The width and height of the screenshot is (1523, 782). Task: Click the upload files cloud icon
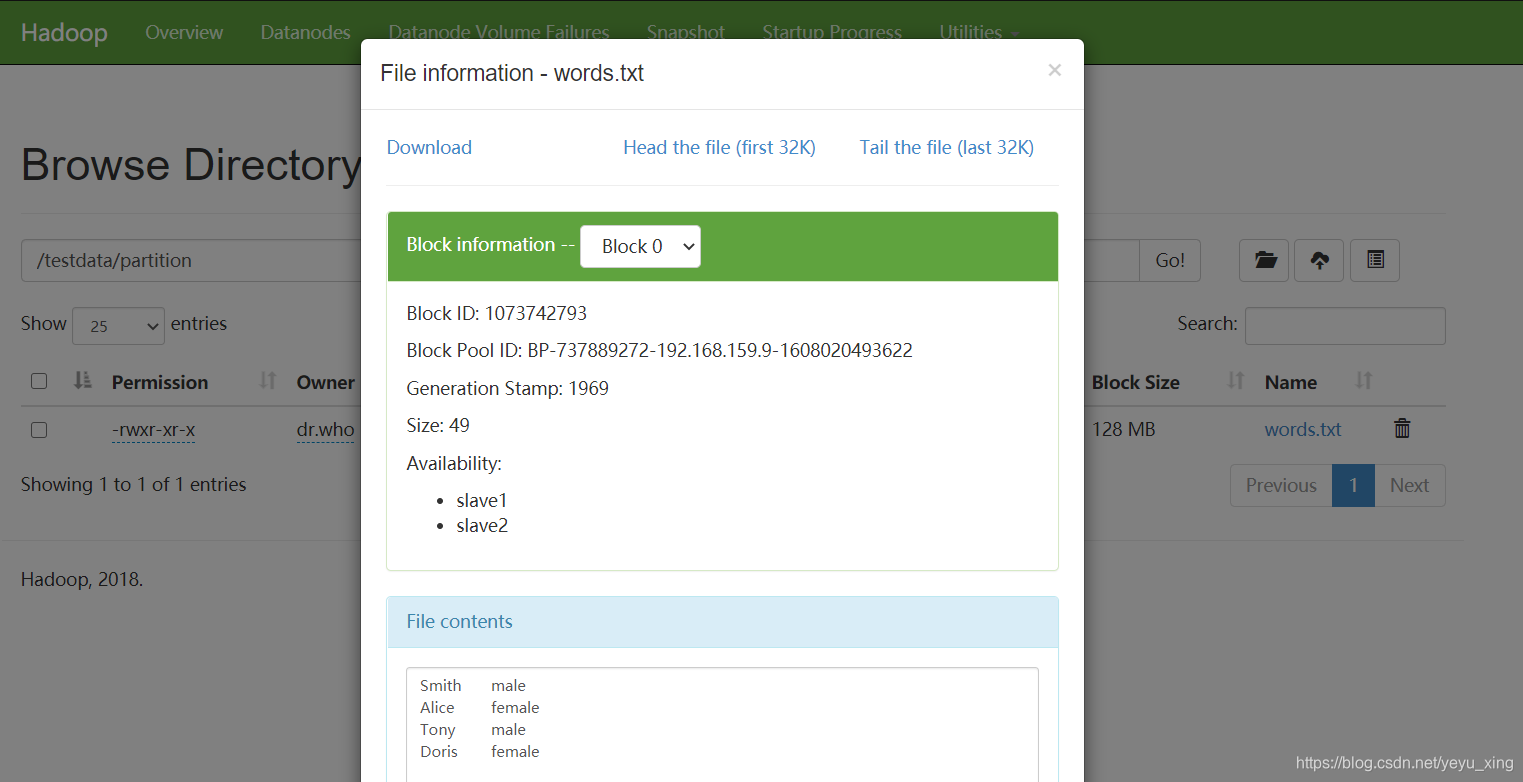click(x=1320, y=260)
